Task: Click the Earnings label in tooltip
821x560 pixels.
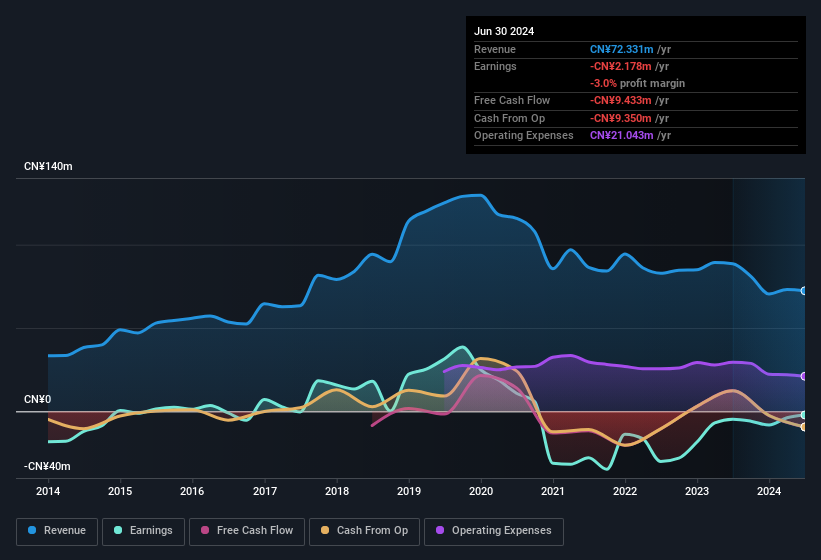Action: coord(495,66)
